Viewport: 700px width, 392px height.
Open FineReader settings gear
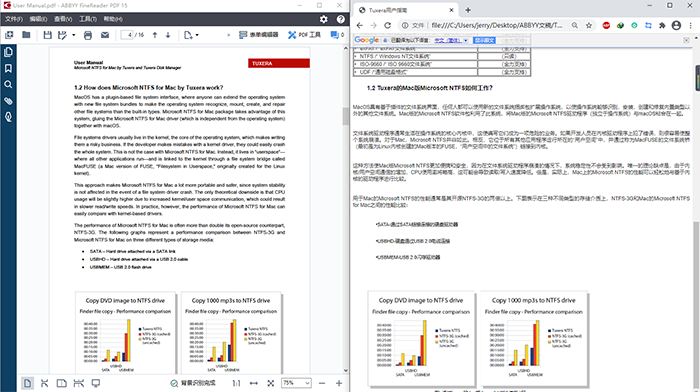click(x=324, y=19)
